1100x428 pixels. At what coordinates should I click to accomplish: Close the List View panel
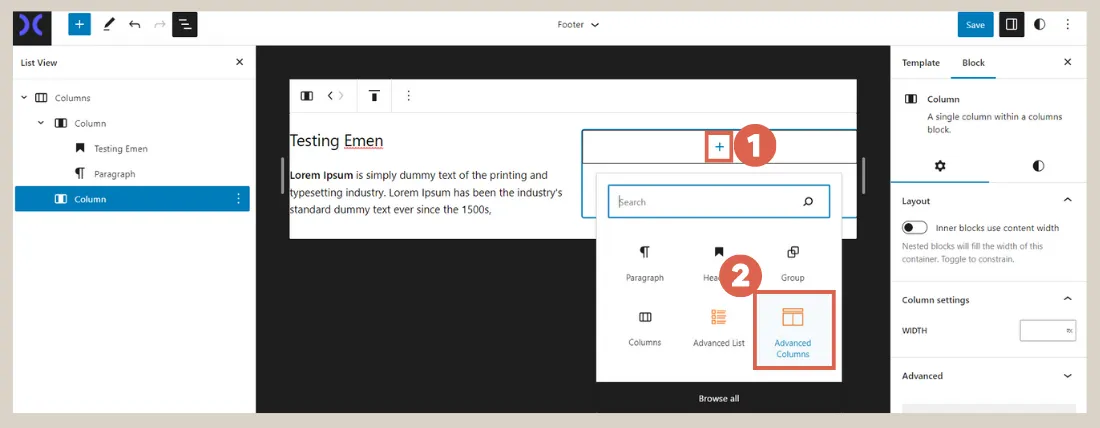[x=239, y=62]
